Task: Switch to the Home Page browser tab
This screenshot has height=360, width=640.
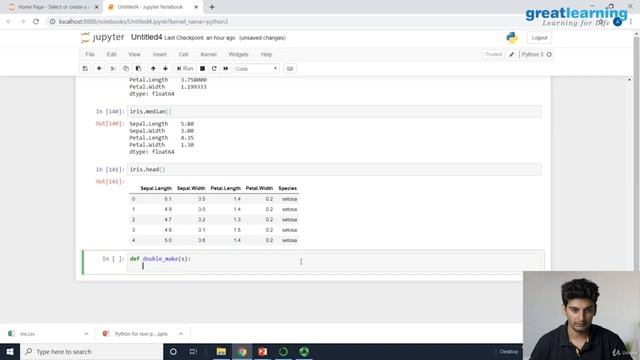Action: click(x=53, y=7)
